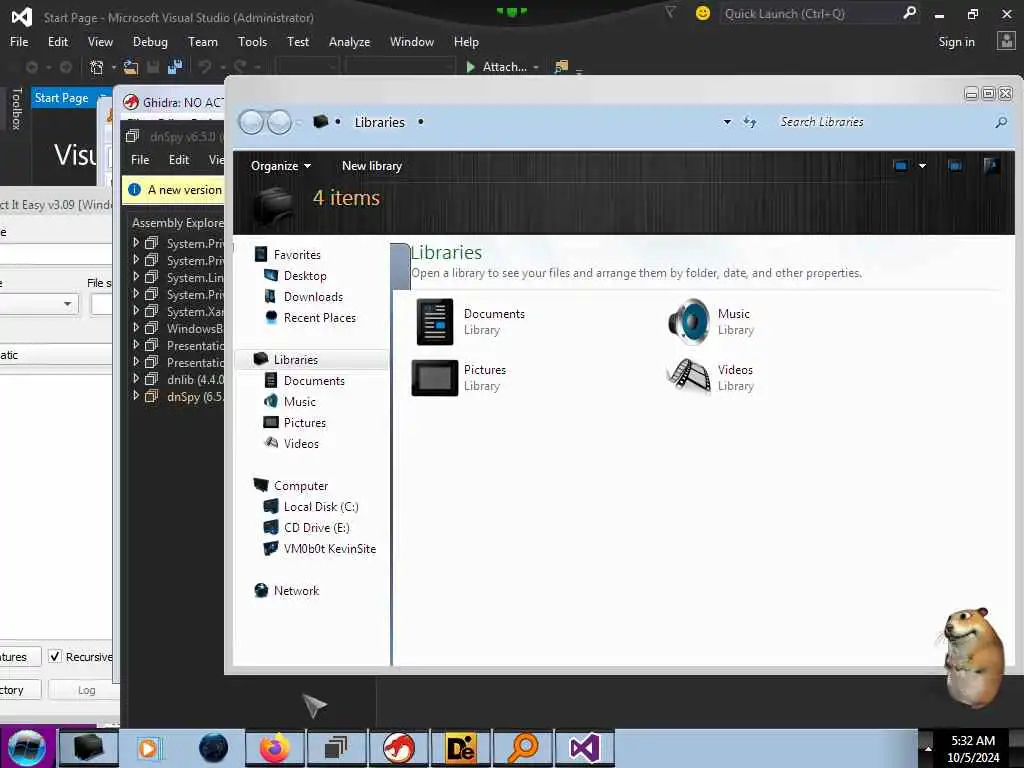Open Visual Studio Analyze menu
This screenshot has width=1024, height=768.
(x=349, y=42)
